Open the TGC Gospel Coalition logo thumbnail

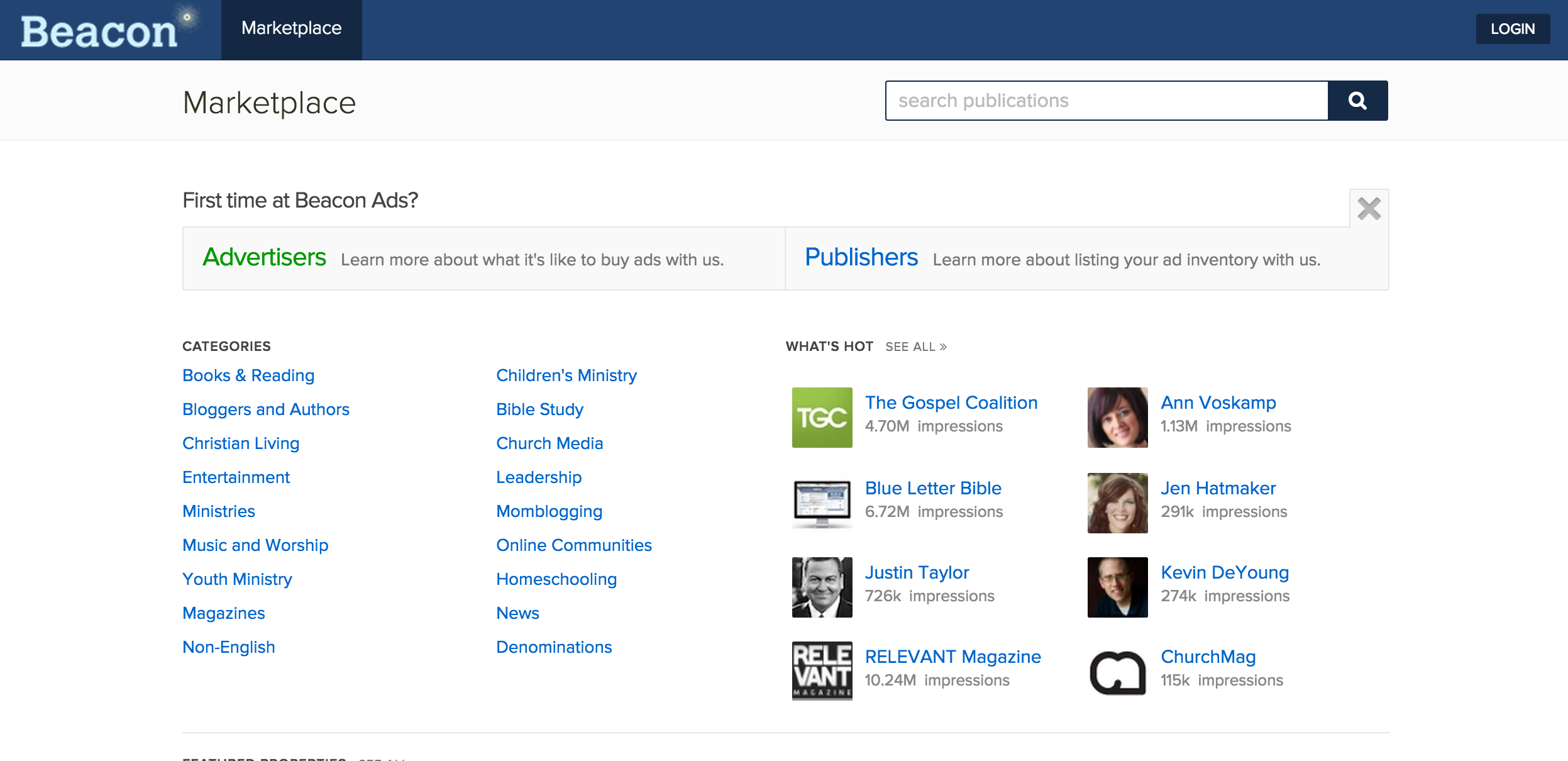coord(822,418)
